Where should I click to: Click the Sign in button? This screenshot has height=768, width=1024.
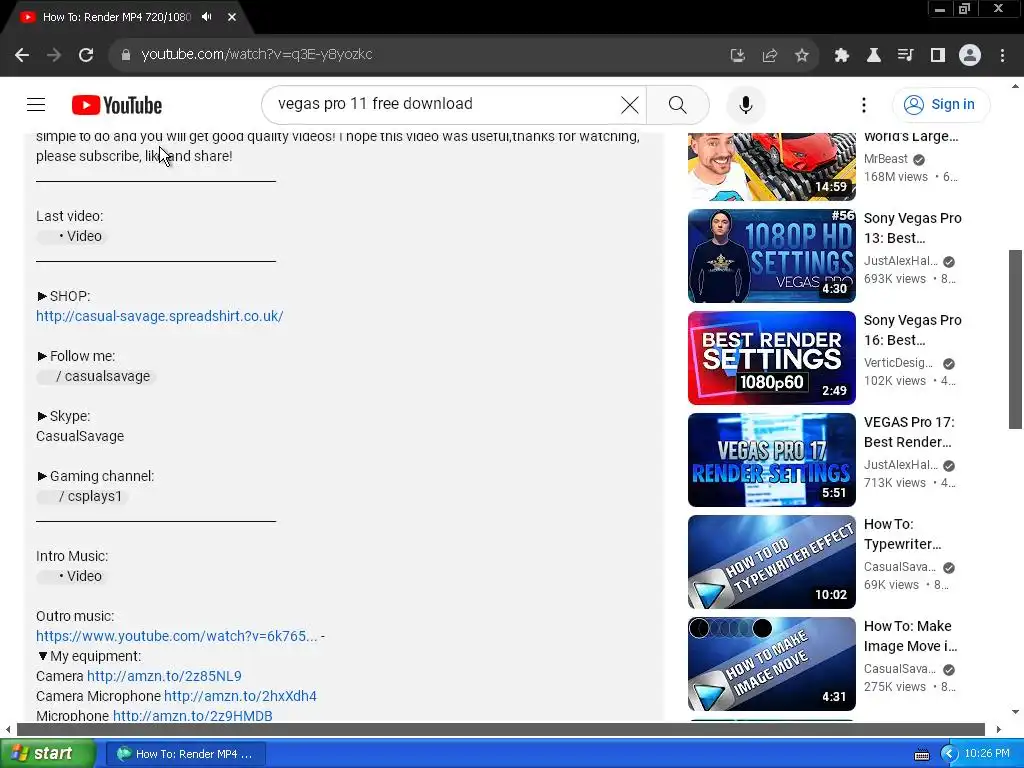[941, 104]
